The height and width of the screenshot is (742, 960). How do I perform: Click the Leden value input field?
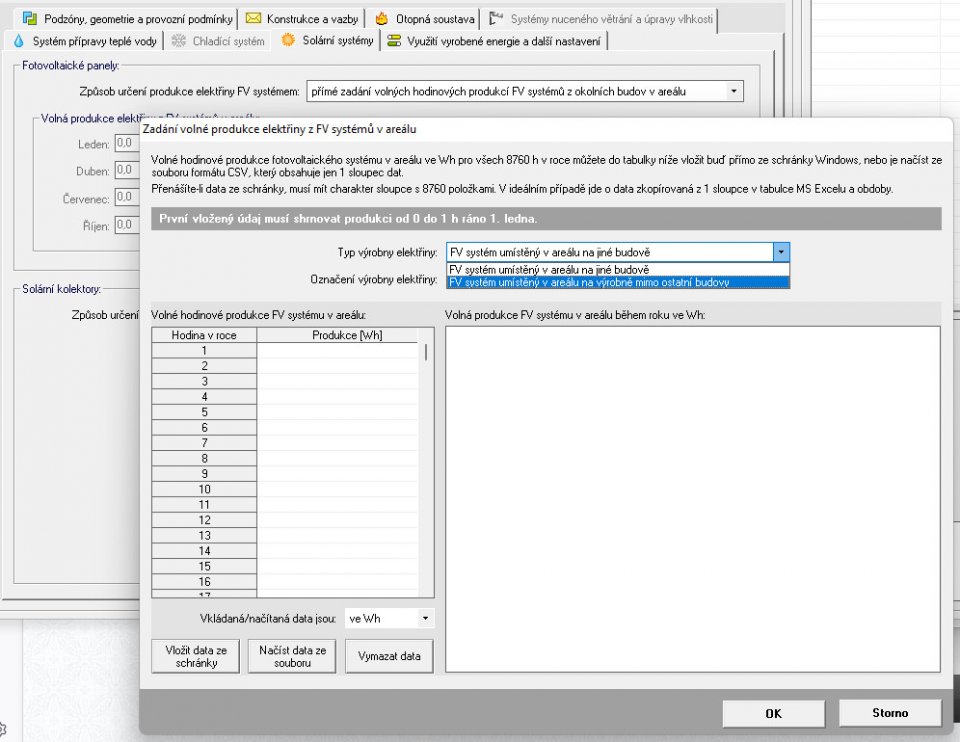127,143
